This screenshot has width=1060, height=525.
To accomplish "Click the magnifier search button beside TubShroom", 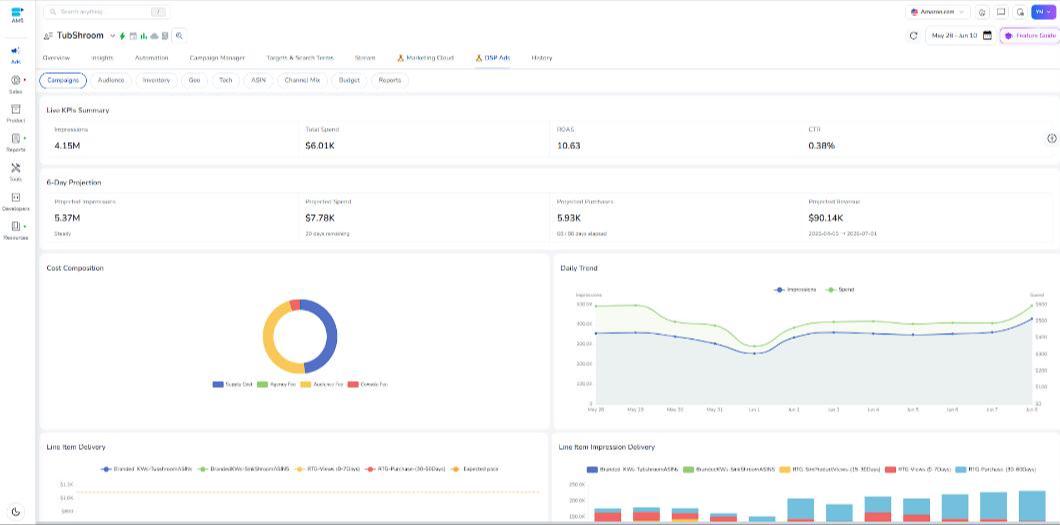I will (180, 36).
